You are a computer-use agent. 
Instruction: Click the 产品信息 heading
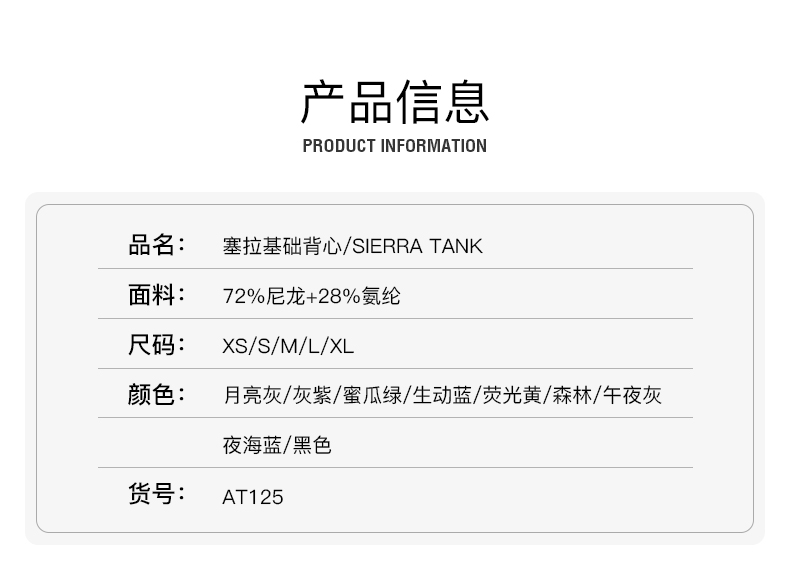pyautogui.click(x=394, y=100)
